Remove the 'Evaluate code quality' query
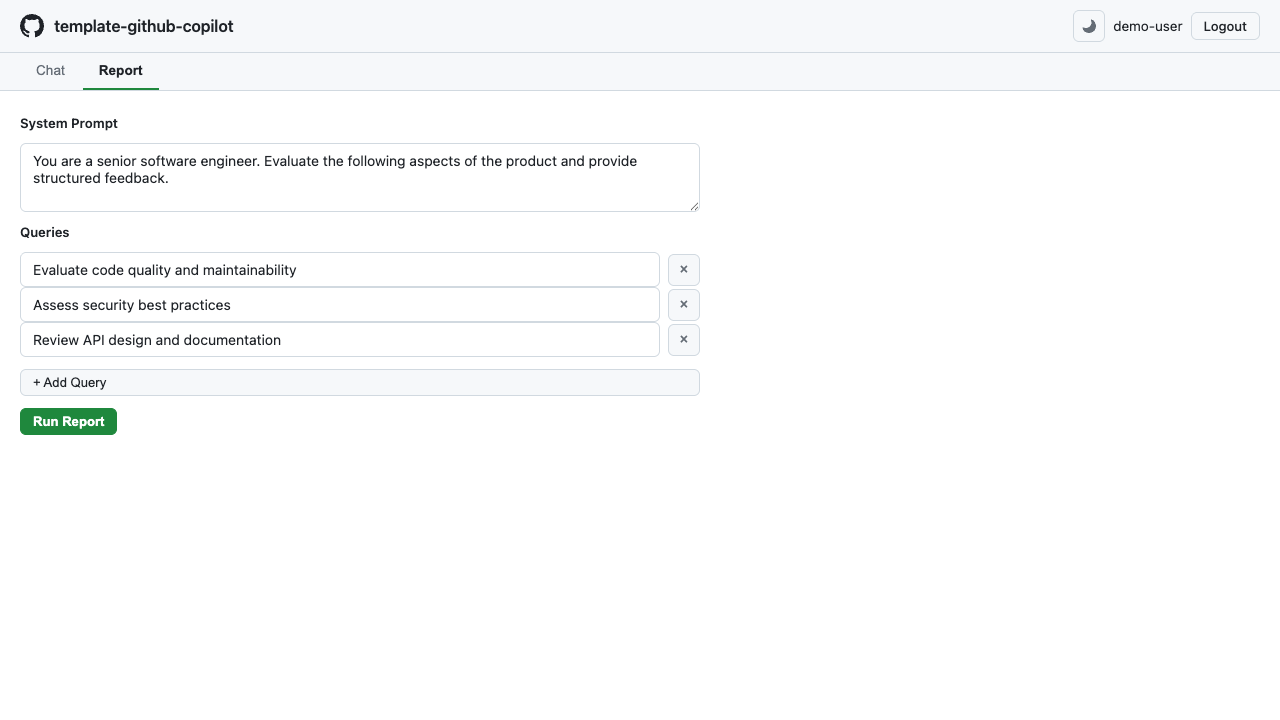Viewport: 1280px width, 720px height. tap(683, 270)
